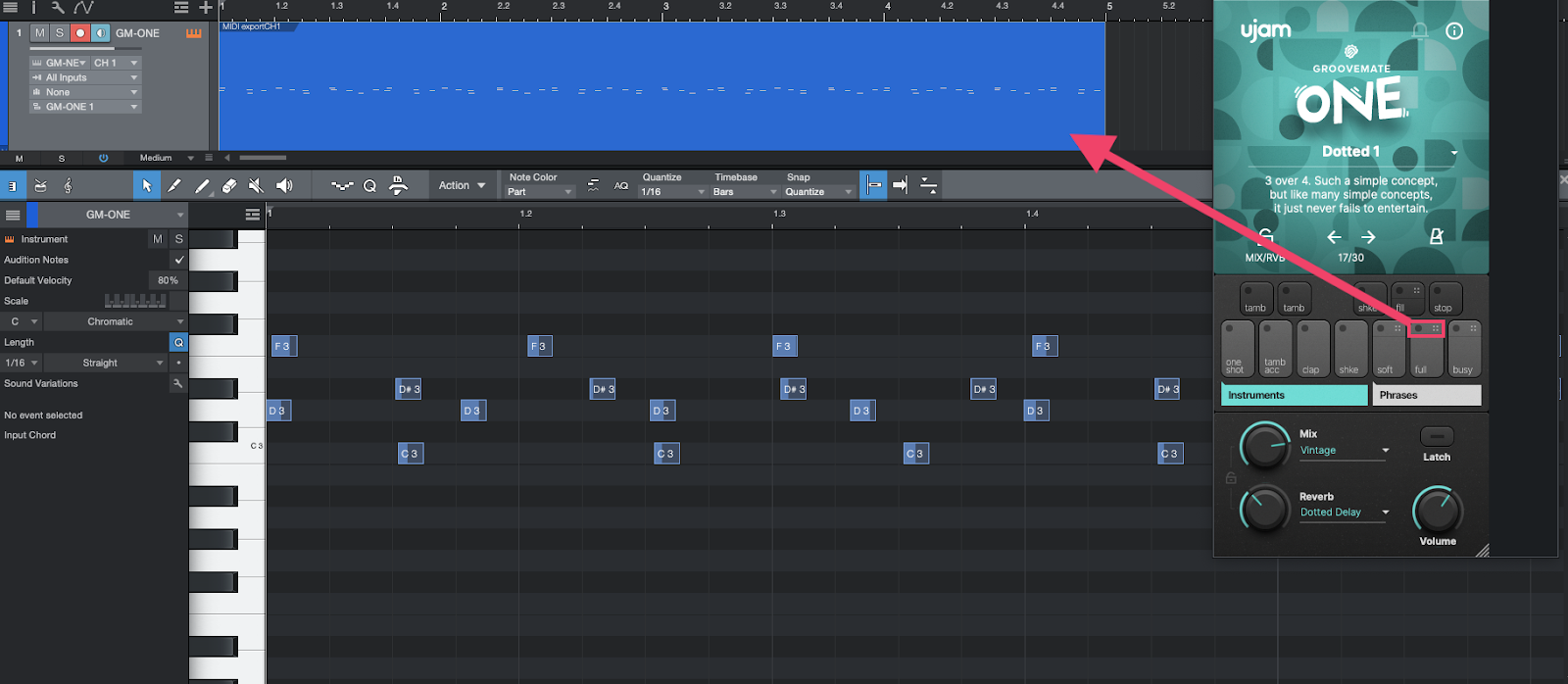This screenshot has width=1568, height=684.
Task: Toggle input monitoring on GM-ONE track
Action: tap(101, 33)
